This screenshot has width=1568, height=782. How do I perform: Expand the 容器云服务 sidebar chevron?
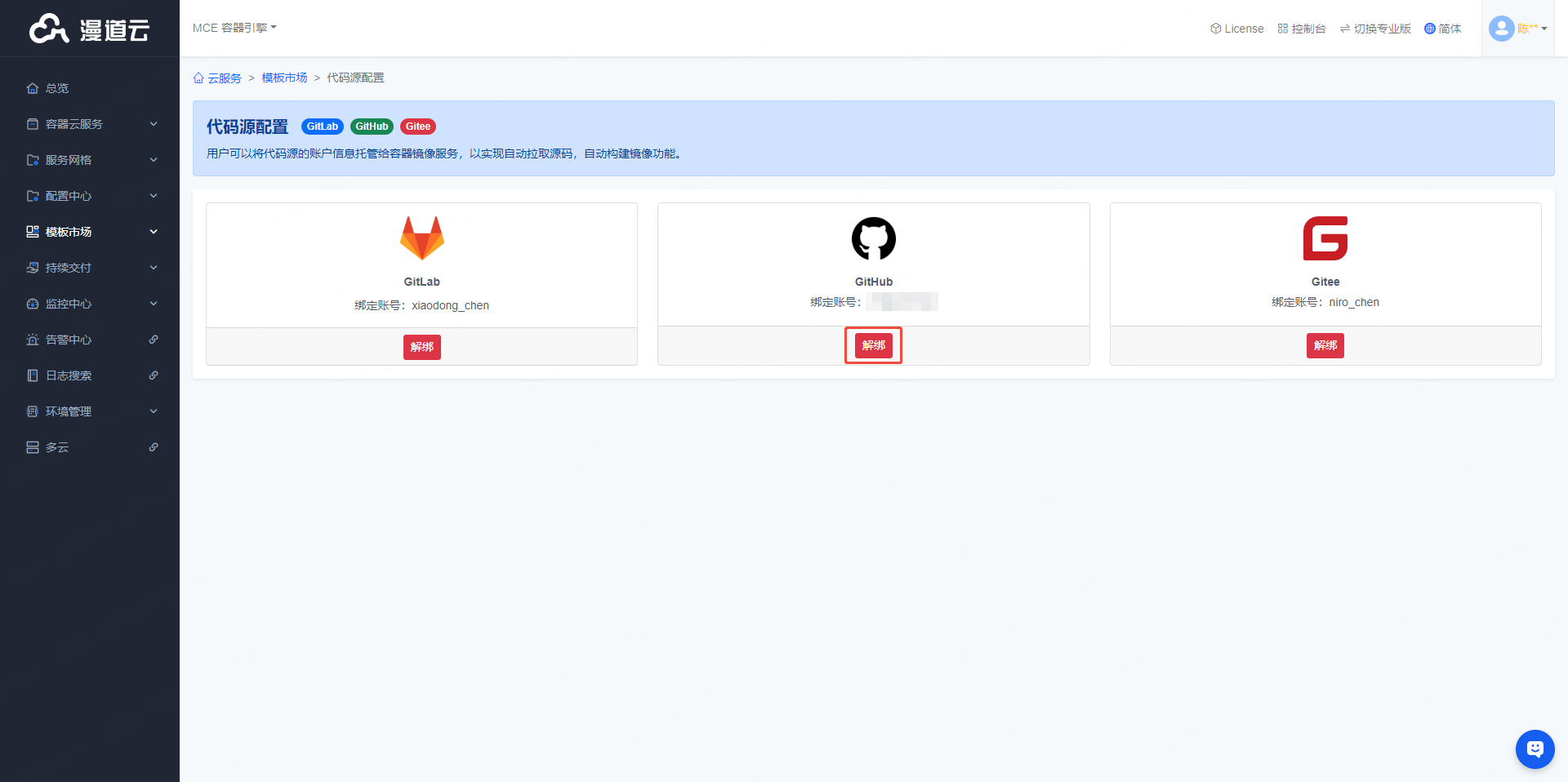[154, 124]
